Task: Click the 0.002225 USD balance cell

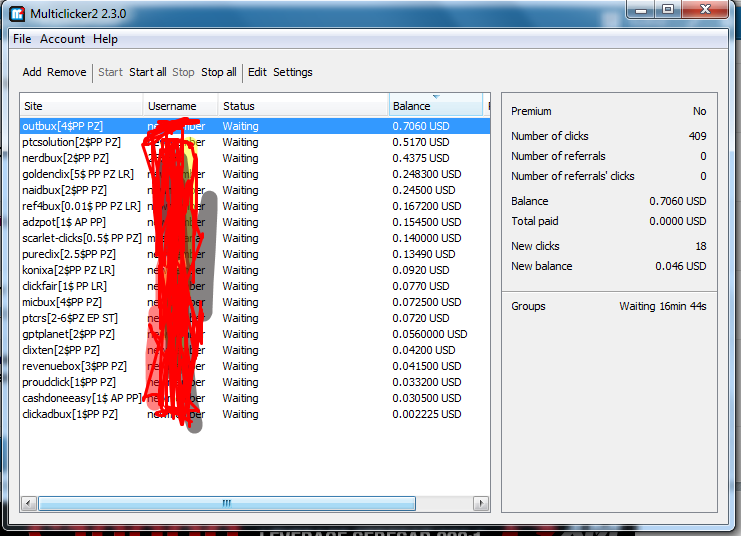Action: [427, 414]
